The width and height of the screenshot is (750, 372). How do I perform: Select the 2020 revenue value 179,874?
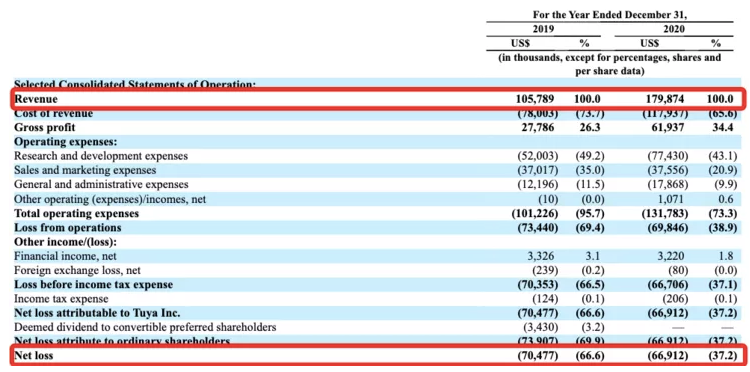coord(665,99)
